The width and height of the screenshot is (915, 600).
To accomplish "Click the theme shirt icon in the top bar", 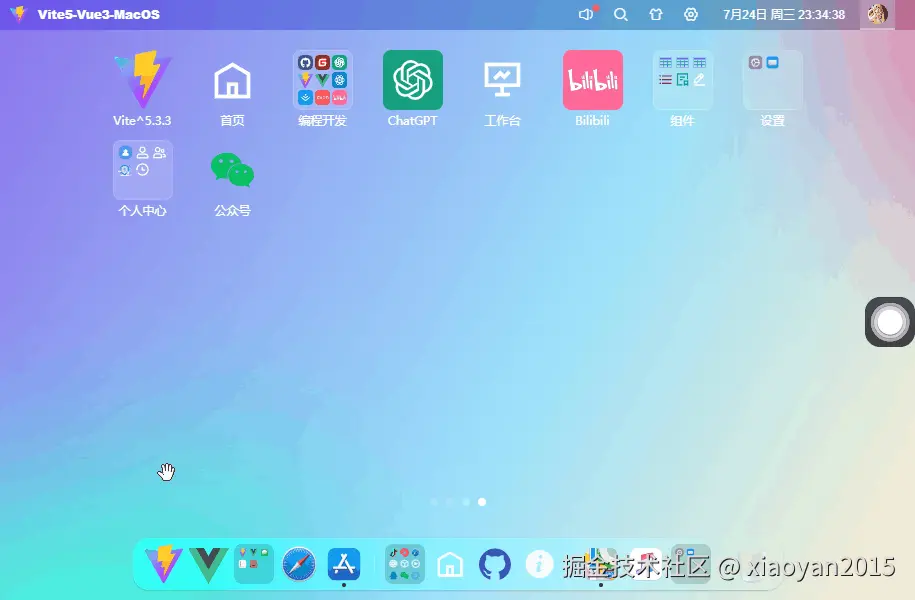I will [656, 15].
